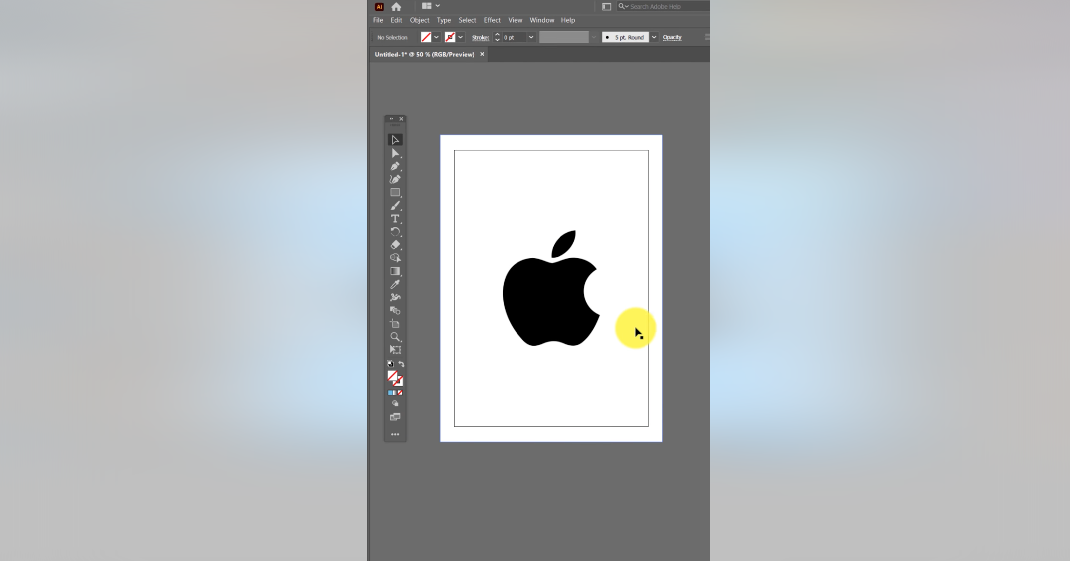Open the Edit menu

(x=396, y=20)
